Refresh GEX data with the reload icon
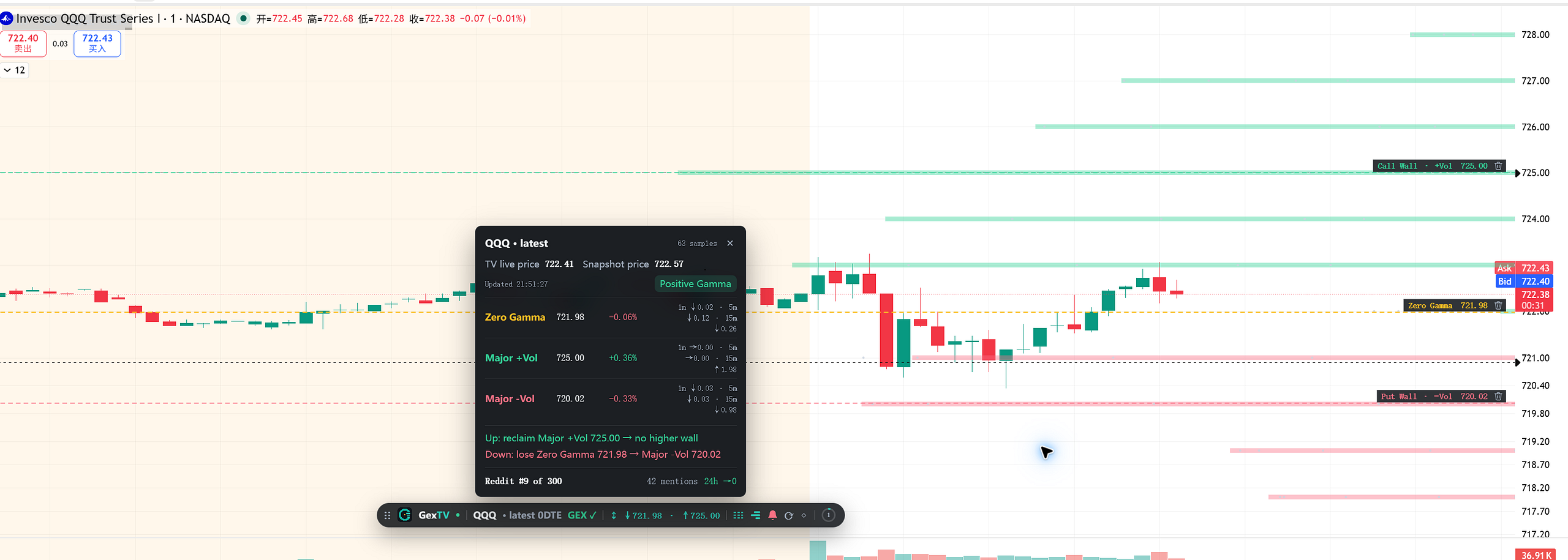The height and width of the screenshot is (560, 1568). [789, 515]
